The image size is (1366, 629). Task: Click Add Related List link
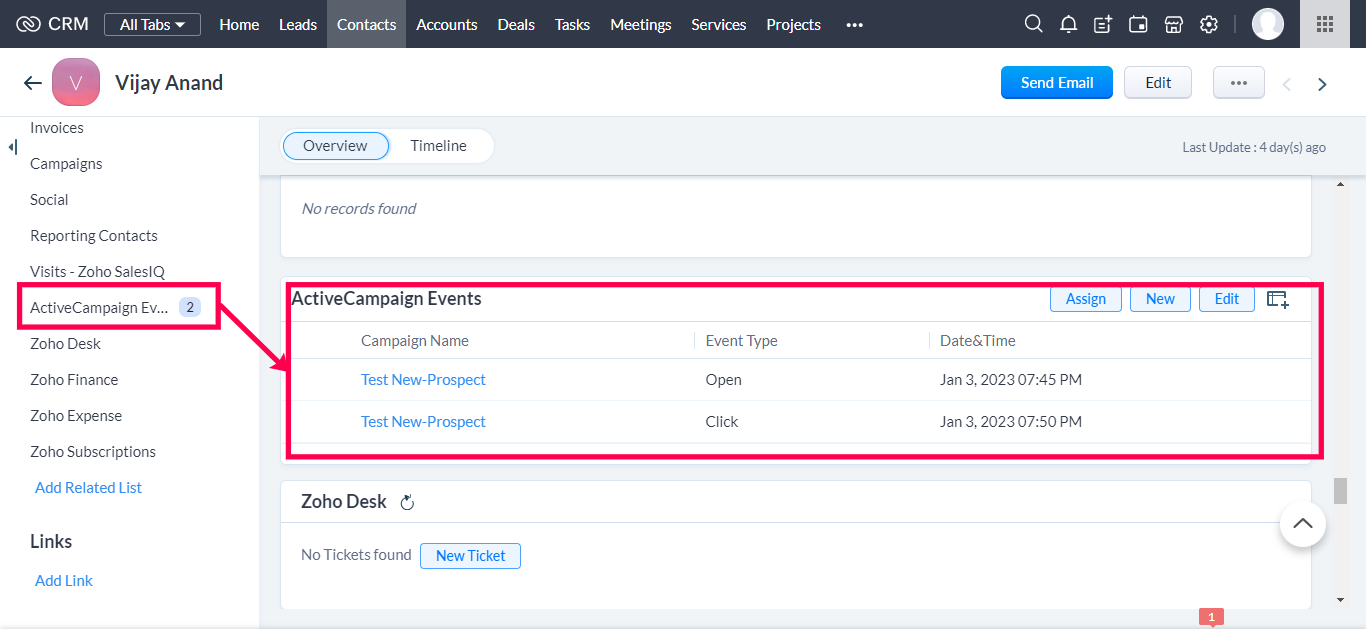point(88,488)
